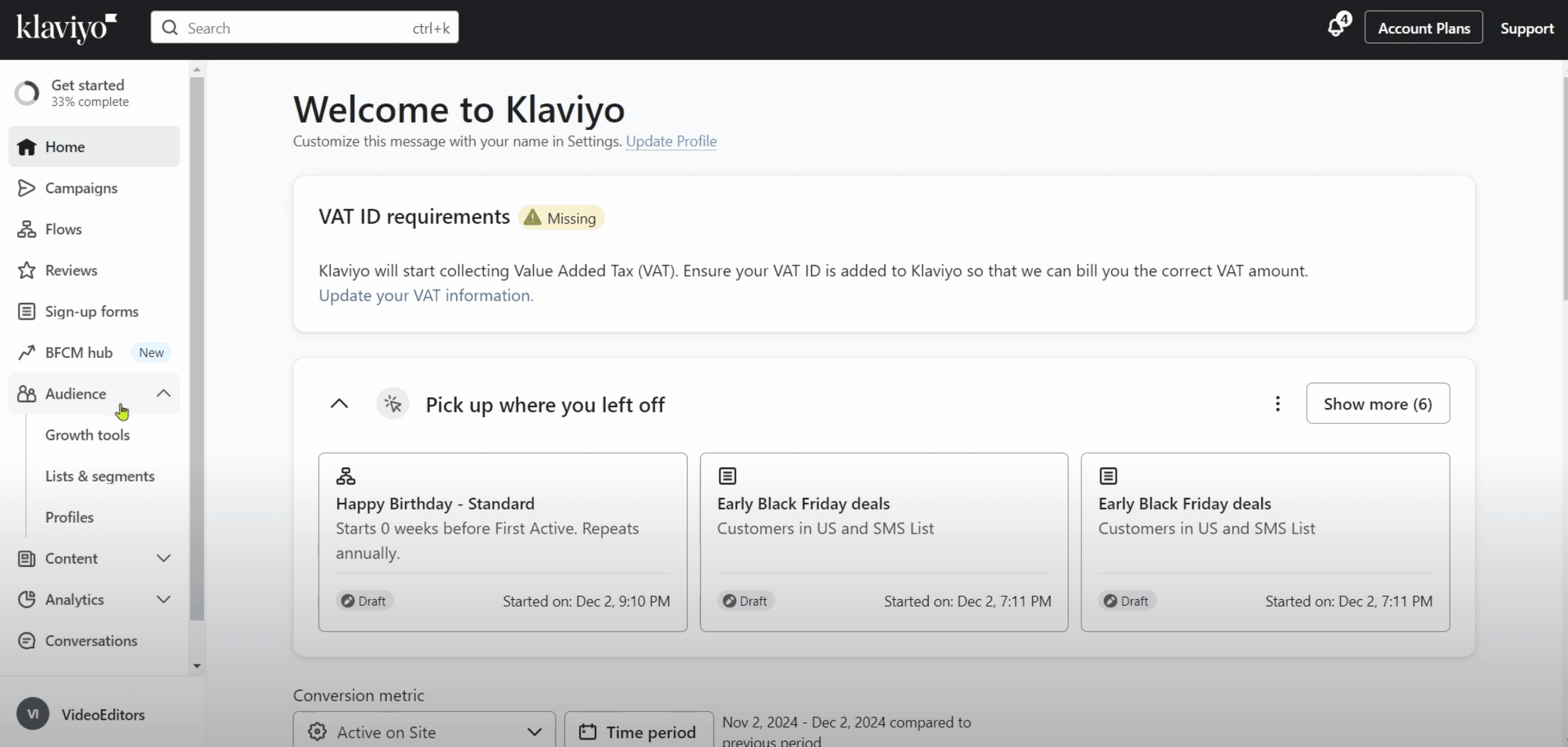Click the gear icon in Active on Site
This screenshot has height=747, width=1568.
pyautogui.click(x=317, y=731)
